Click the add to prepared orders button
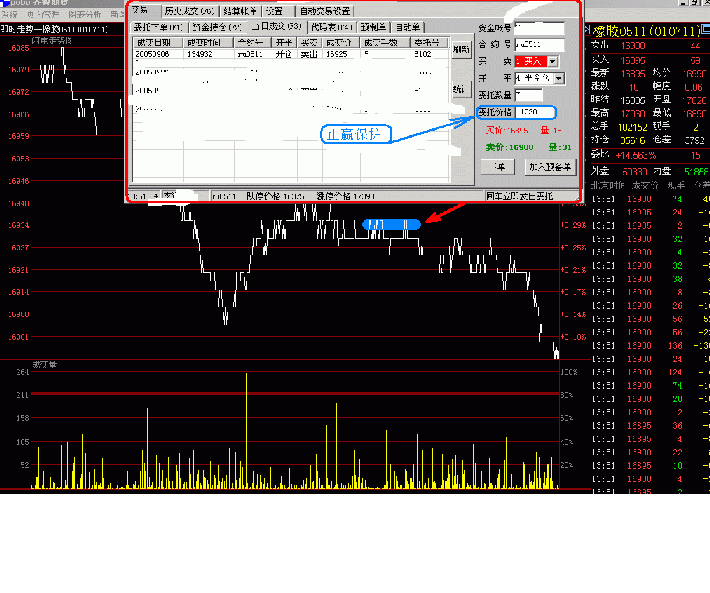 (550, 167)
